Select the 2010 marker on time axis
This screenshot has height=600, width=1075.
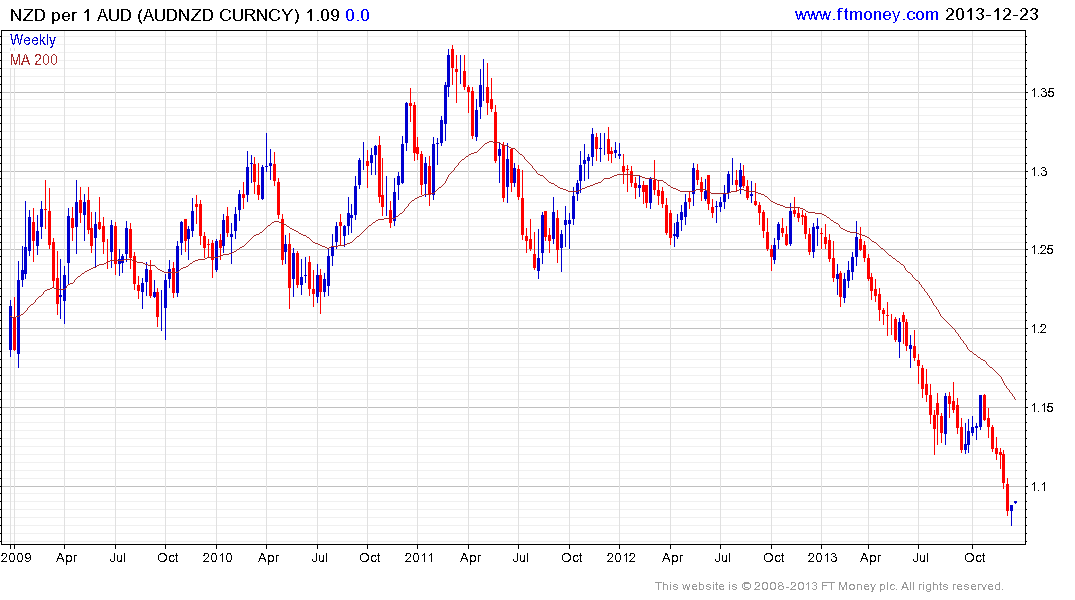pyautogui.click(x=217, y=556)
